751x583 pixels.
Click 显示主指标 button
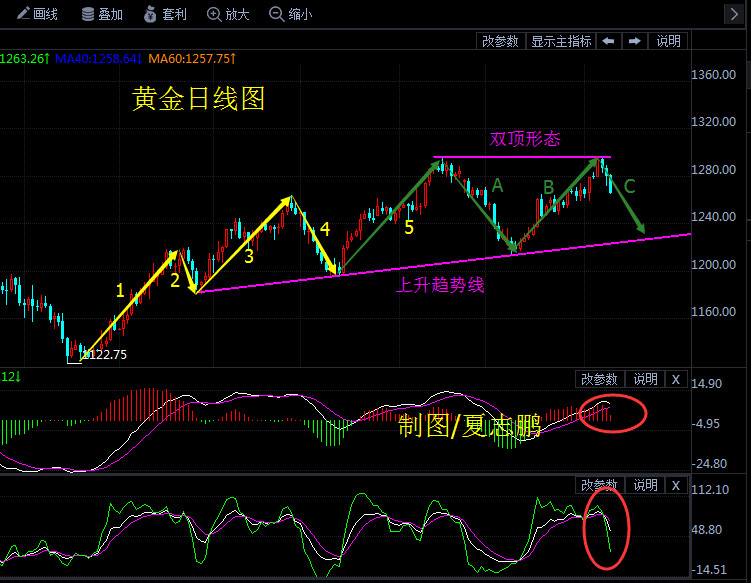(561, 41)
